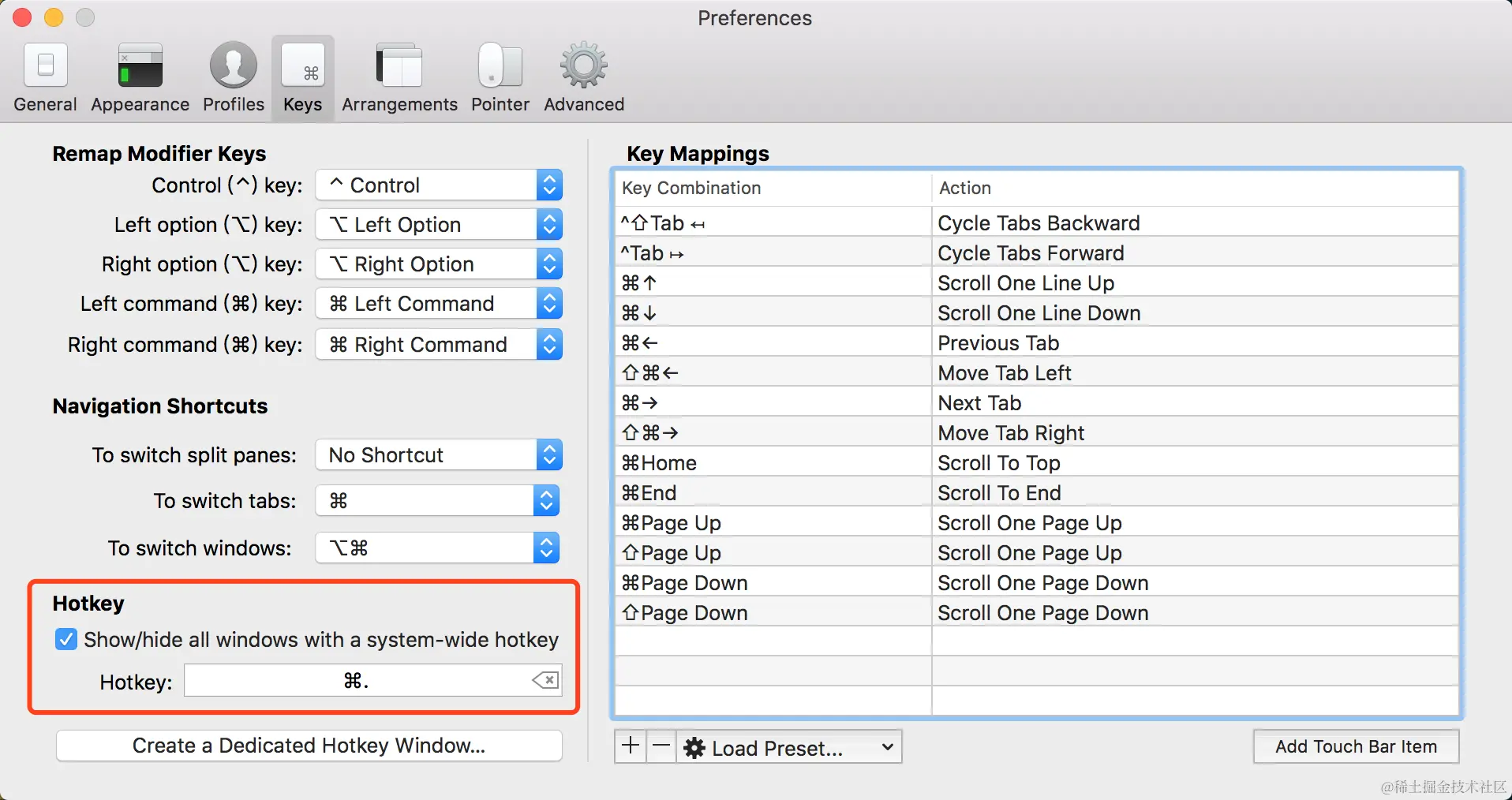The width and height of the screenshot is (1512, 800).
Task: Open the switch windows shortcut dropdown
Action: (x=437, y=548)
